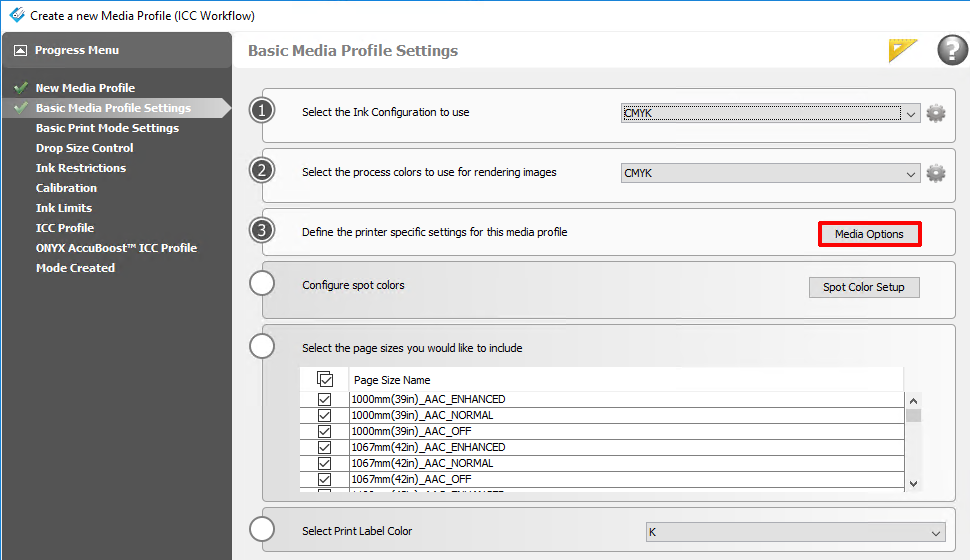Uncheck 1000mm(39in)_AAC_ENHANCED page size
970x560 pixels.
click(x=325, y=399)
